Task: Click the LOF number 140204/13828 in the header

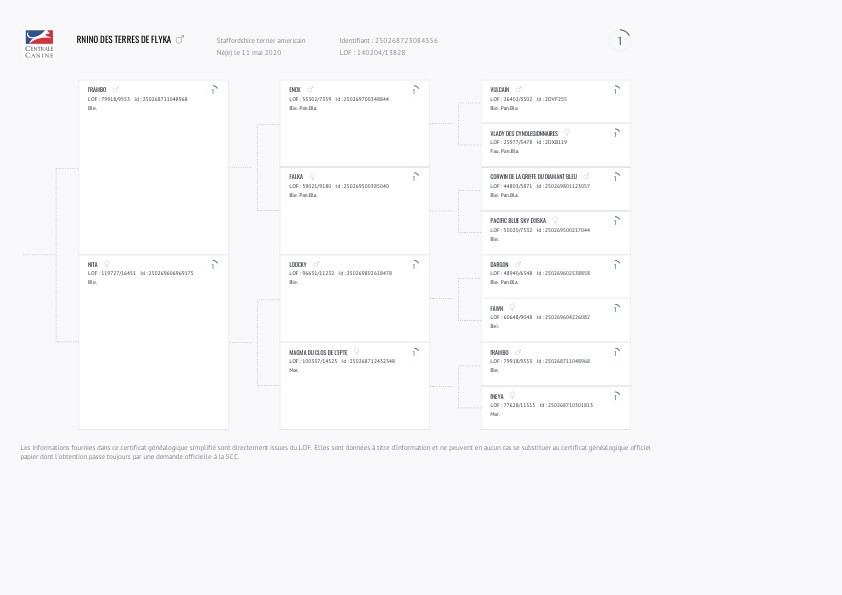Action: pyautogui.click(x=372, y=52)
